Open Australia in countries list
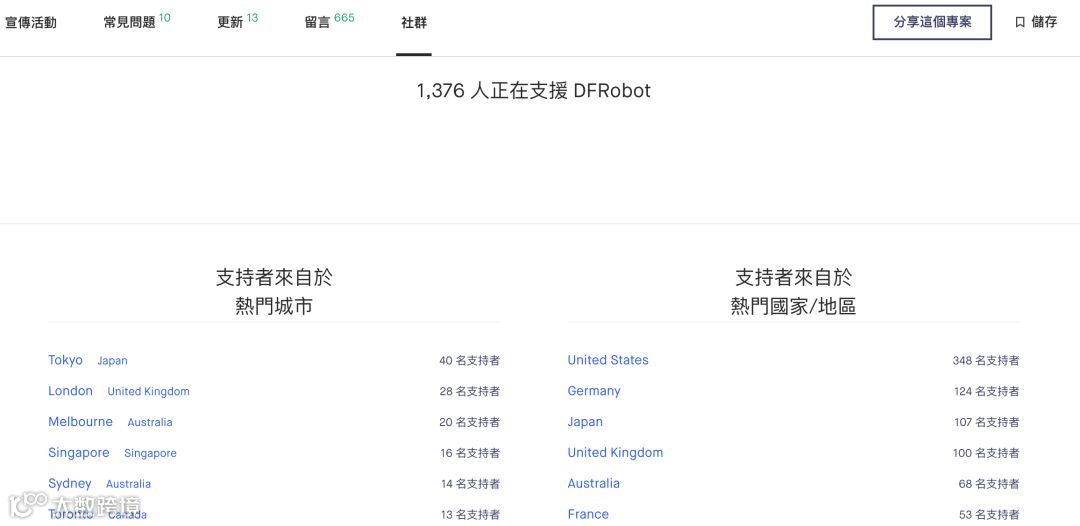 594,484
